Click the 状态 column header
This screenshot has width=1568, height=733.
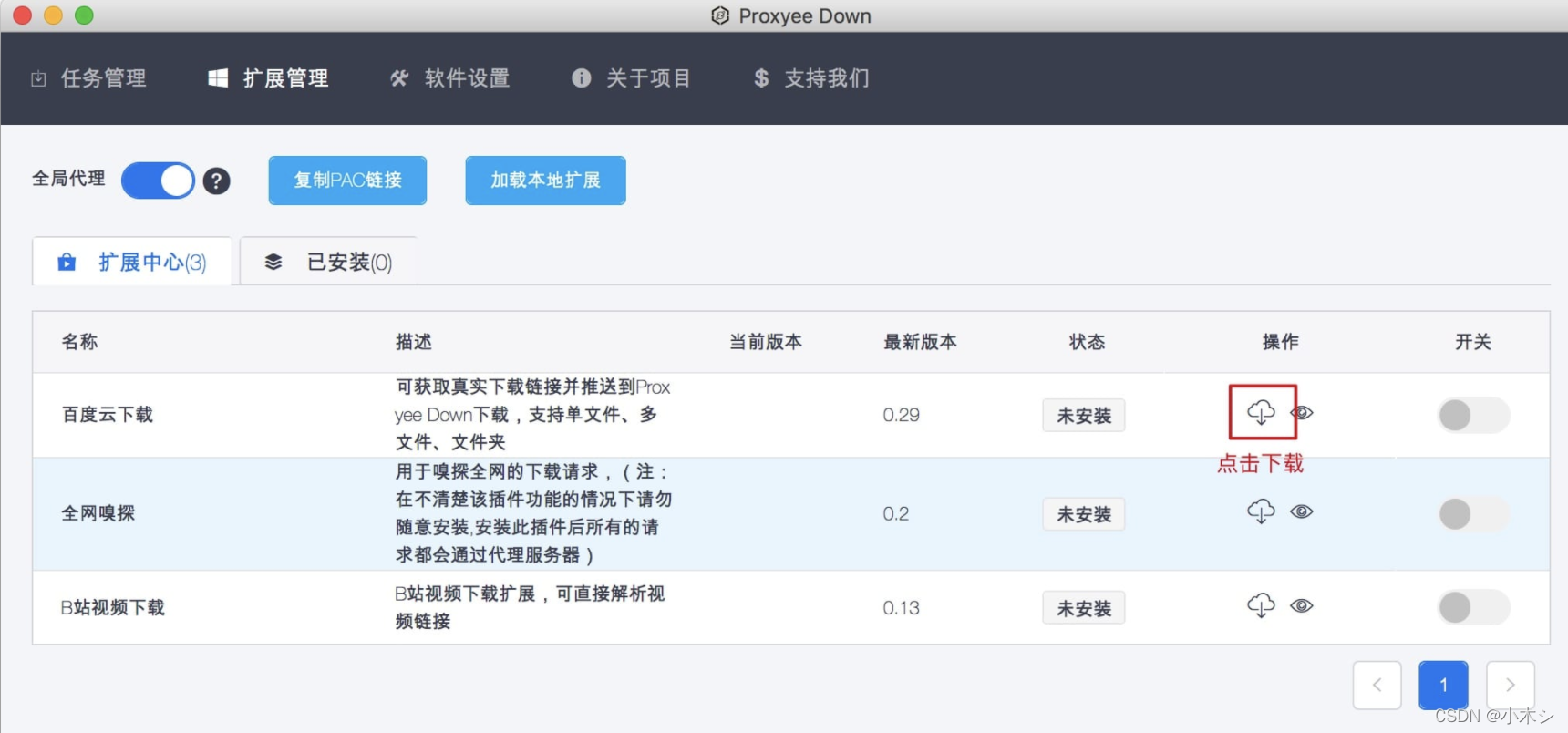coord(1087,342)
